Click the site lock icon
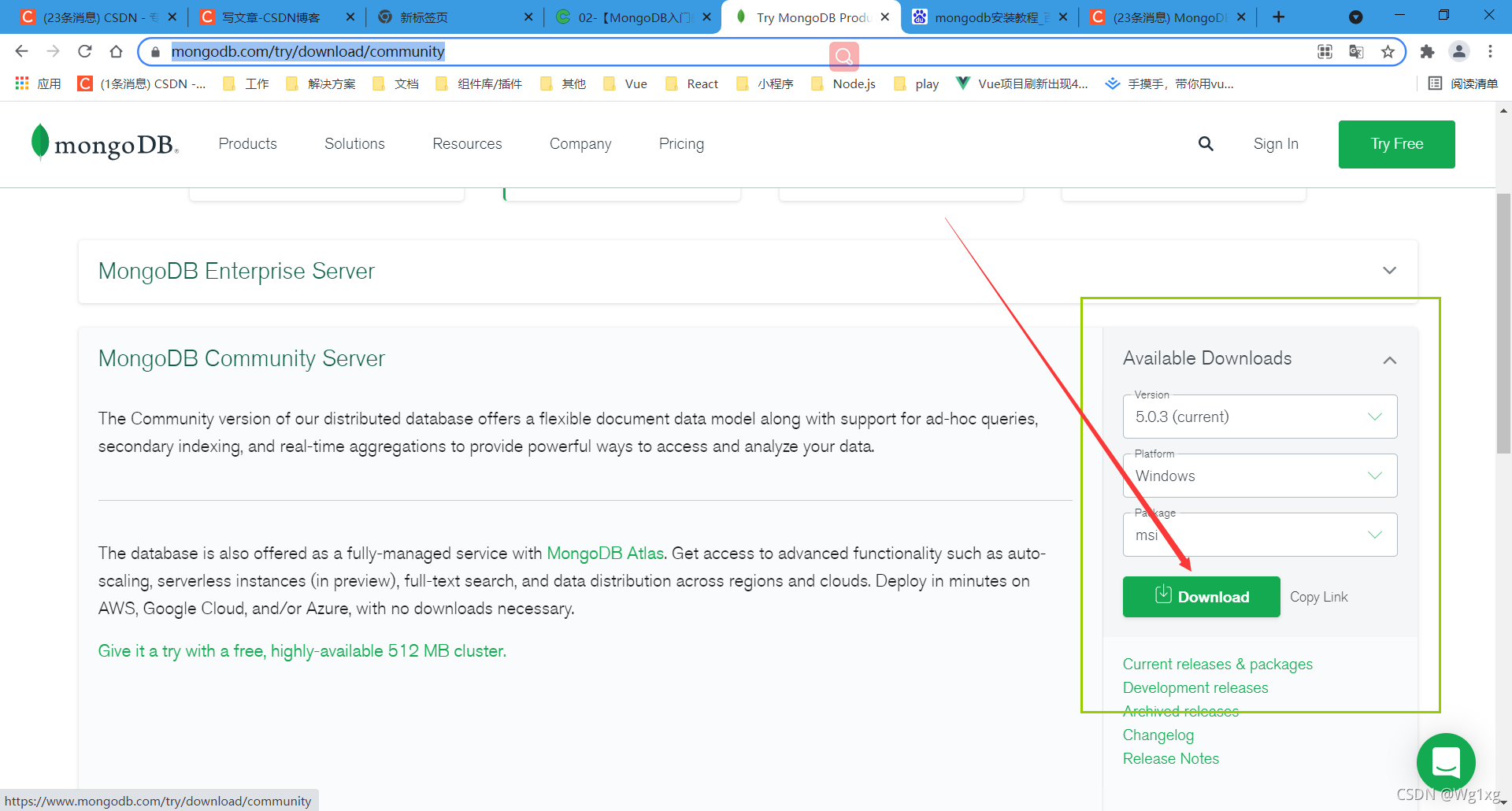Viewport: 1512px width, 811px height. tap(155, 52)
